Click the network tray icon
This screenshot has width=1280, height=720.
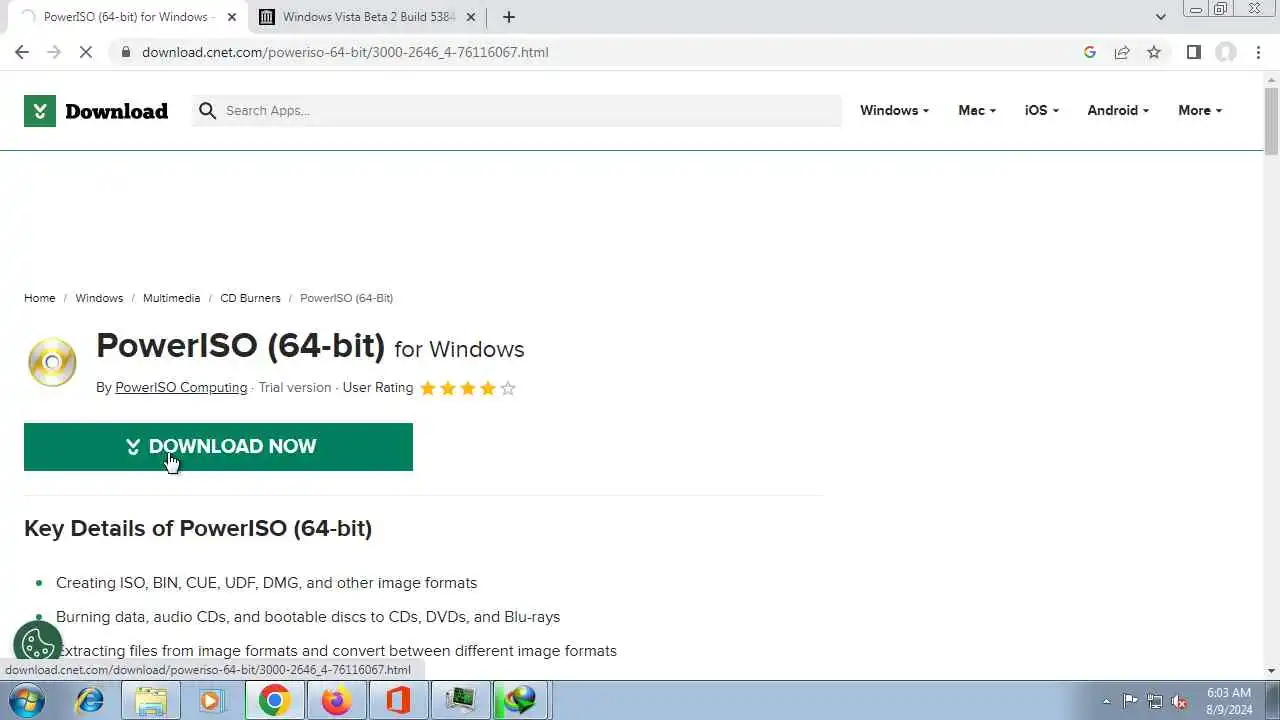coord(1155,701)
